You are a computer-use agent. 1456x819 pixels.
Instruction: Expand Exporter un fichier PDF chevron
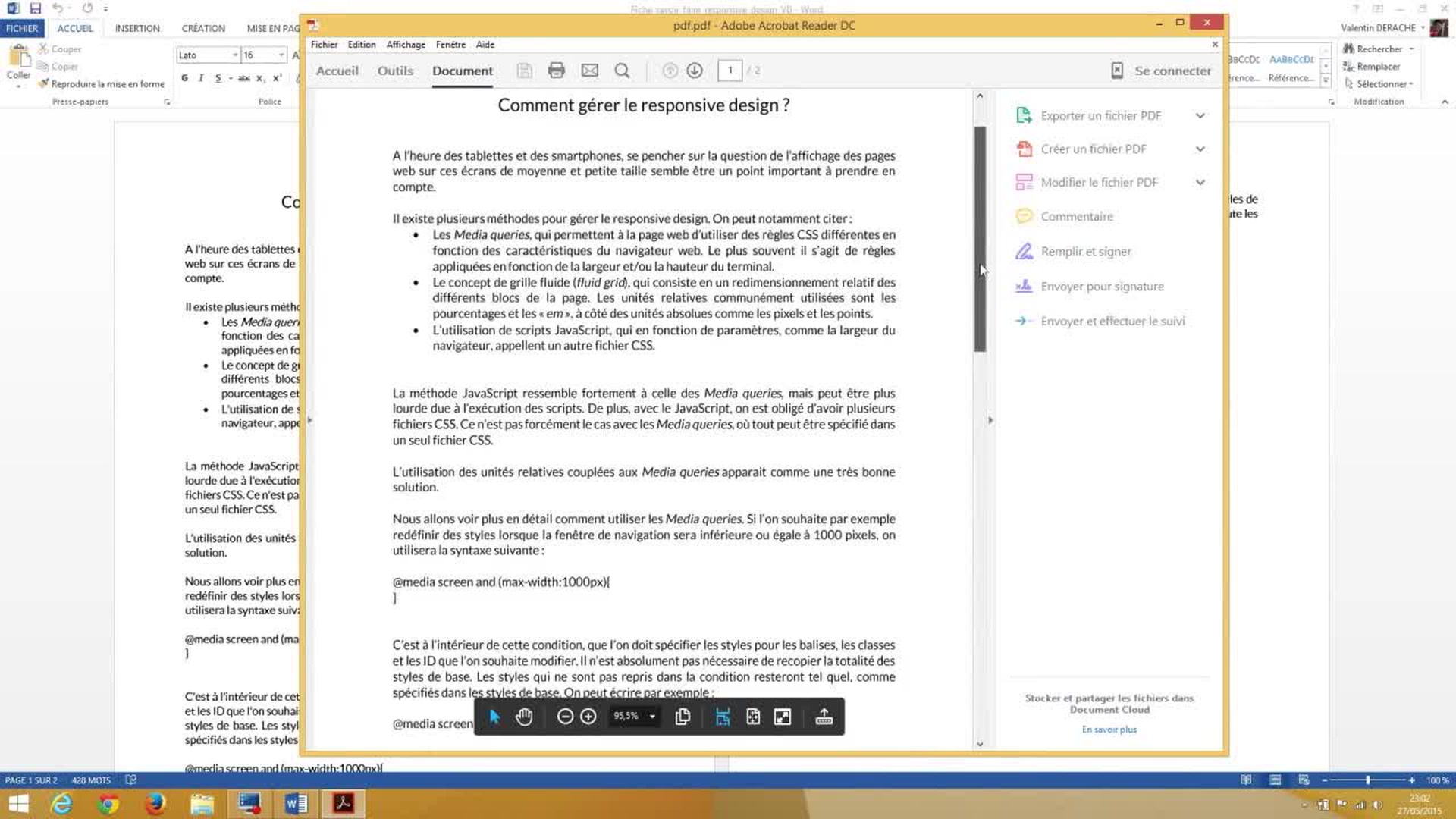[1200, 115]
